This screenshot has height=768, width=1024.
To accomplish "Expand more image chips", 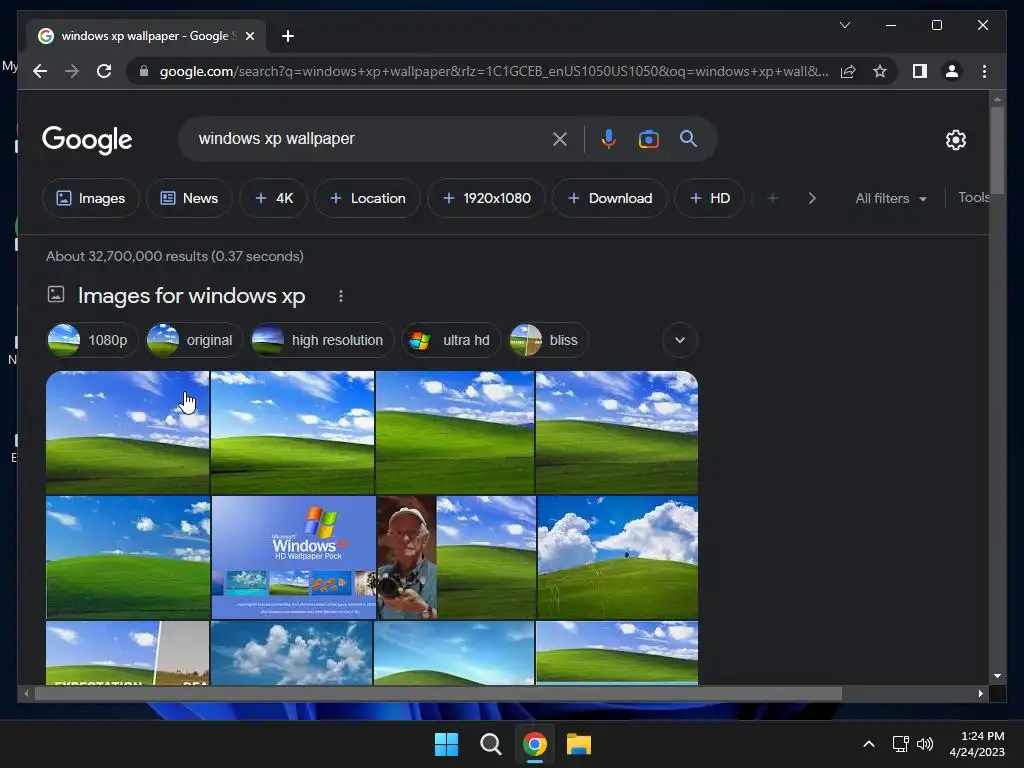I will coord(679,340).
